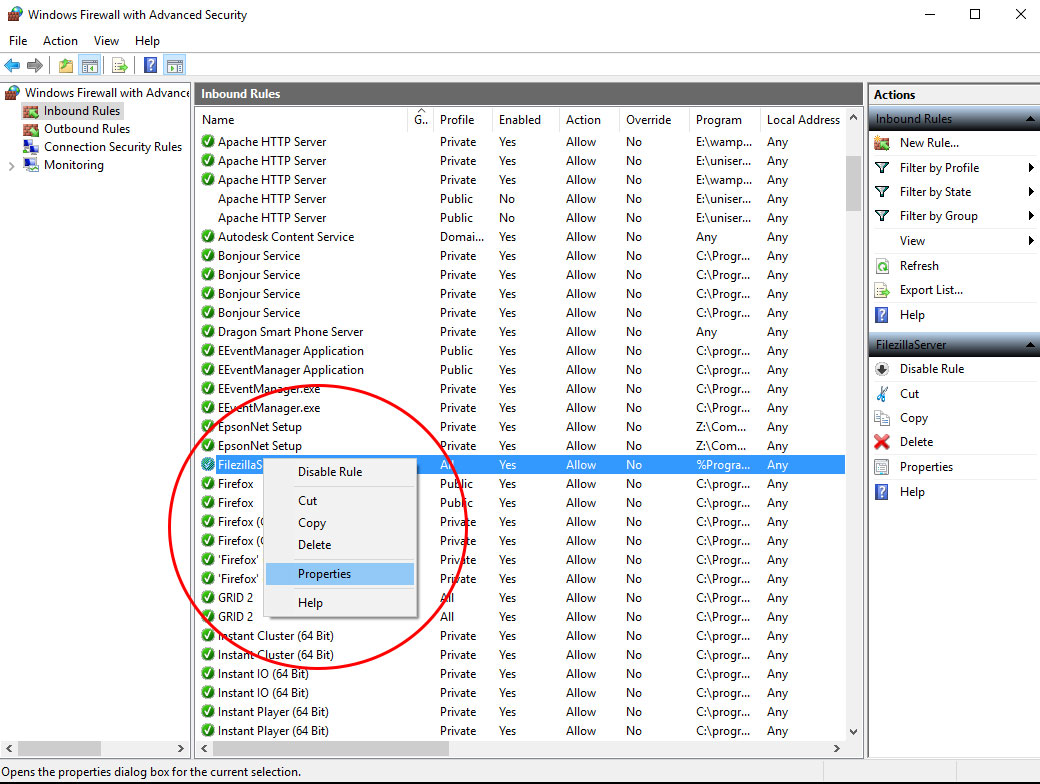The image size is (1040, 784).
Task: Click the Monitoring tree icon
Action: 31,164
